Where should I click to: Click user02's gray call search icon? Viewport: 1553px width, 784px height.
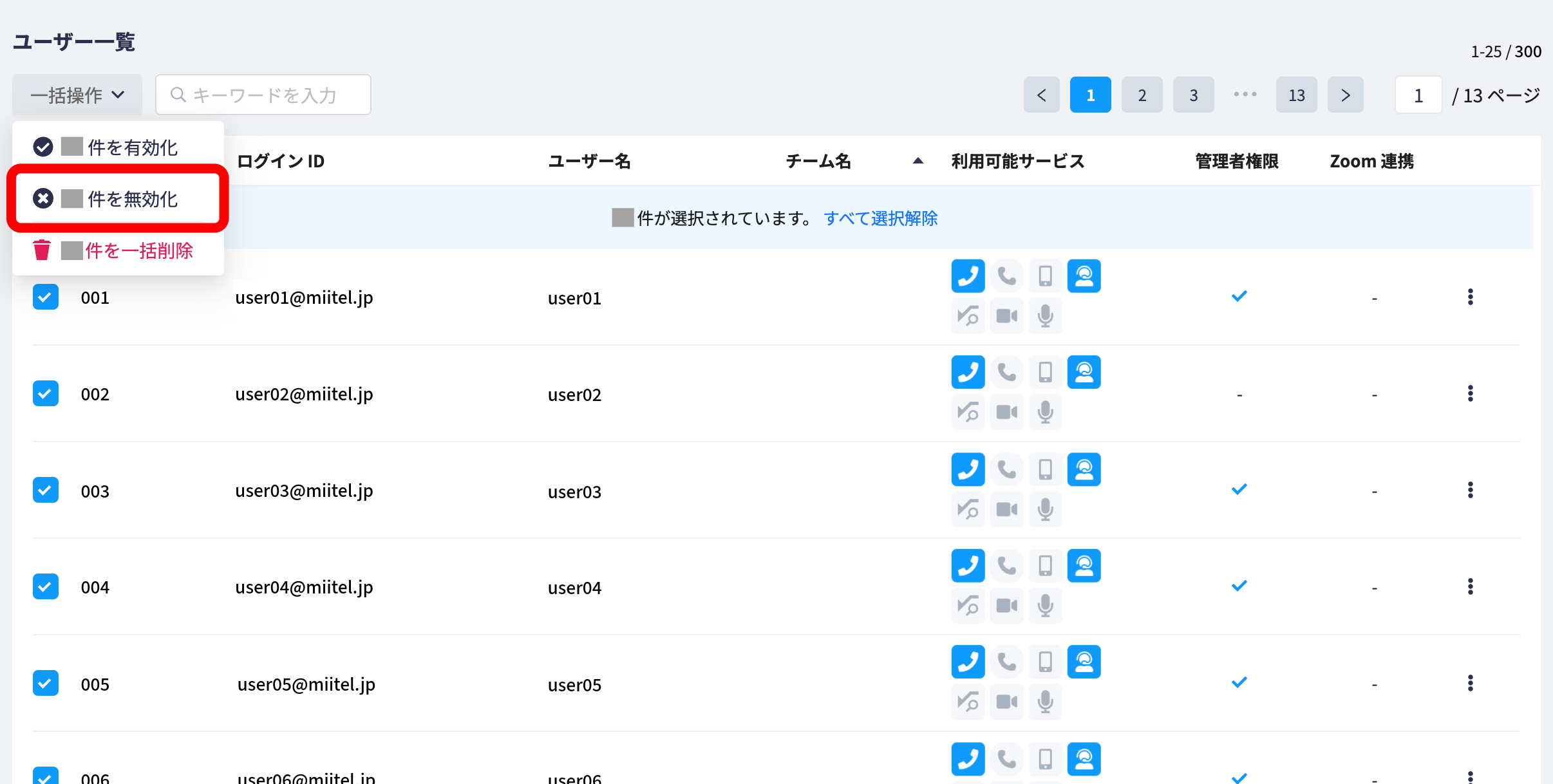pyautogui.click(x=968, y=412)
